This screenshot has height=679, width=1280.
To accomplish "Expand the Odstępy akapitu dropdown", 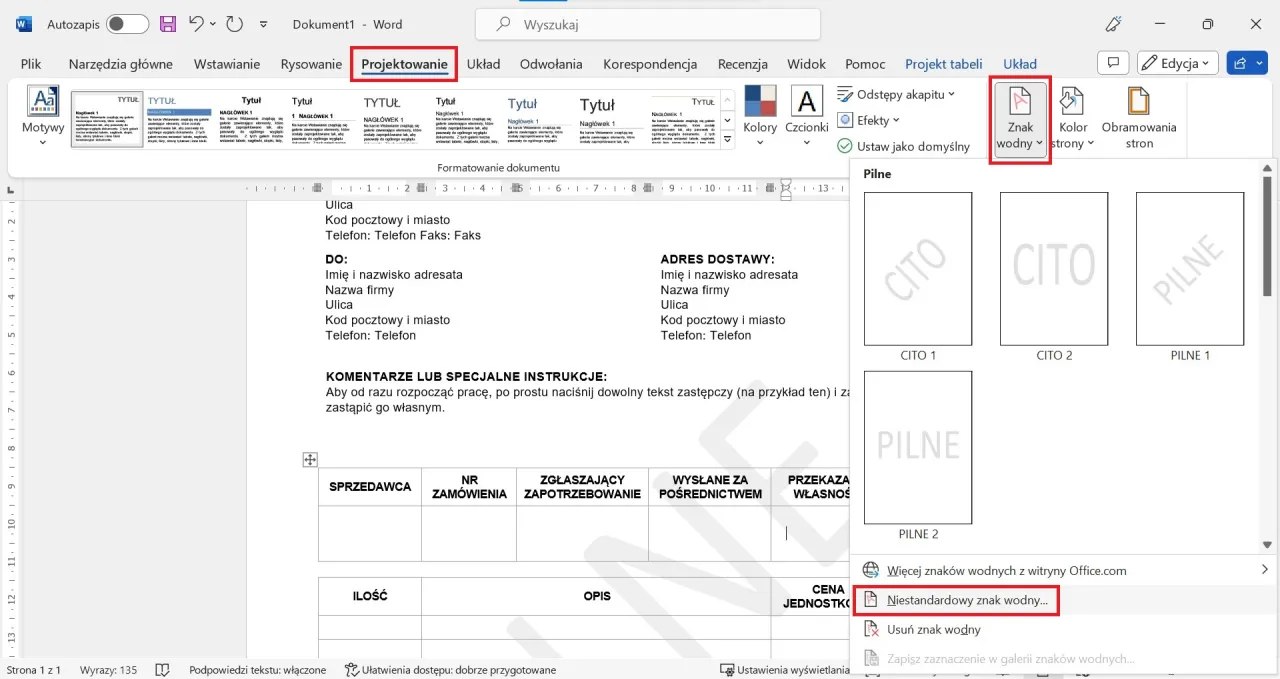I will pyautogui.click(x=896, y=94).
